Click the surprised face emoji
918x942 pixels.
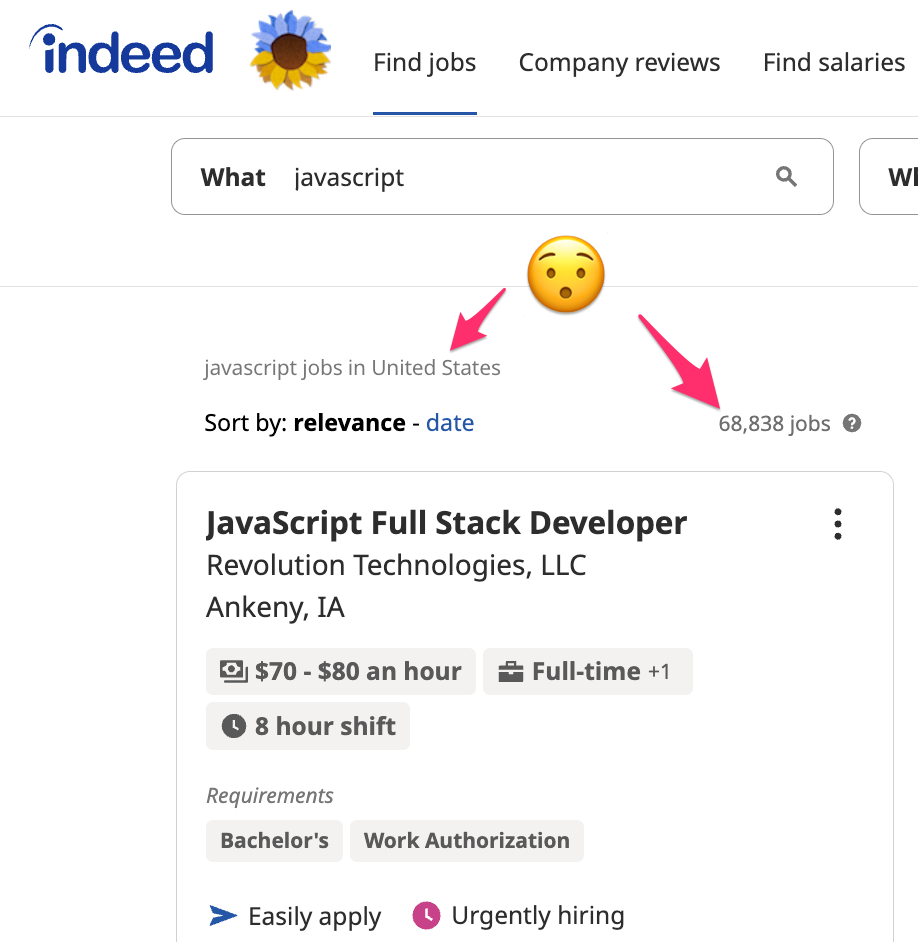click(566, 275)
